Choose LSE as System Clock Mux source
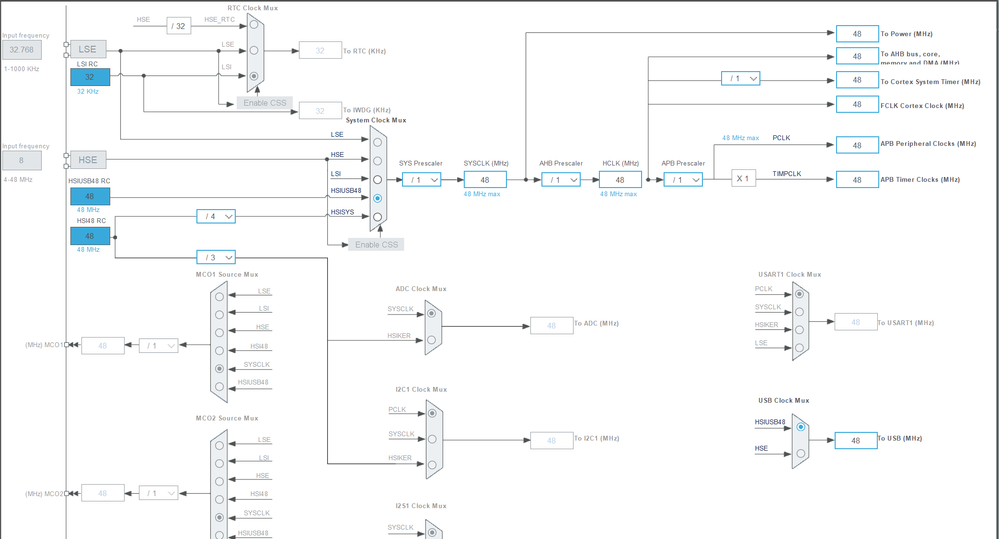Image resolution: width=999 pixels, height=539 pixels. (x=378, y=142)
